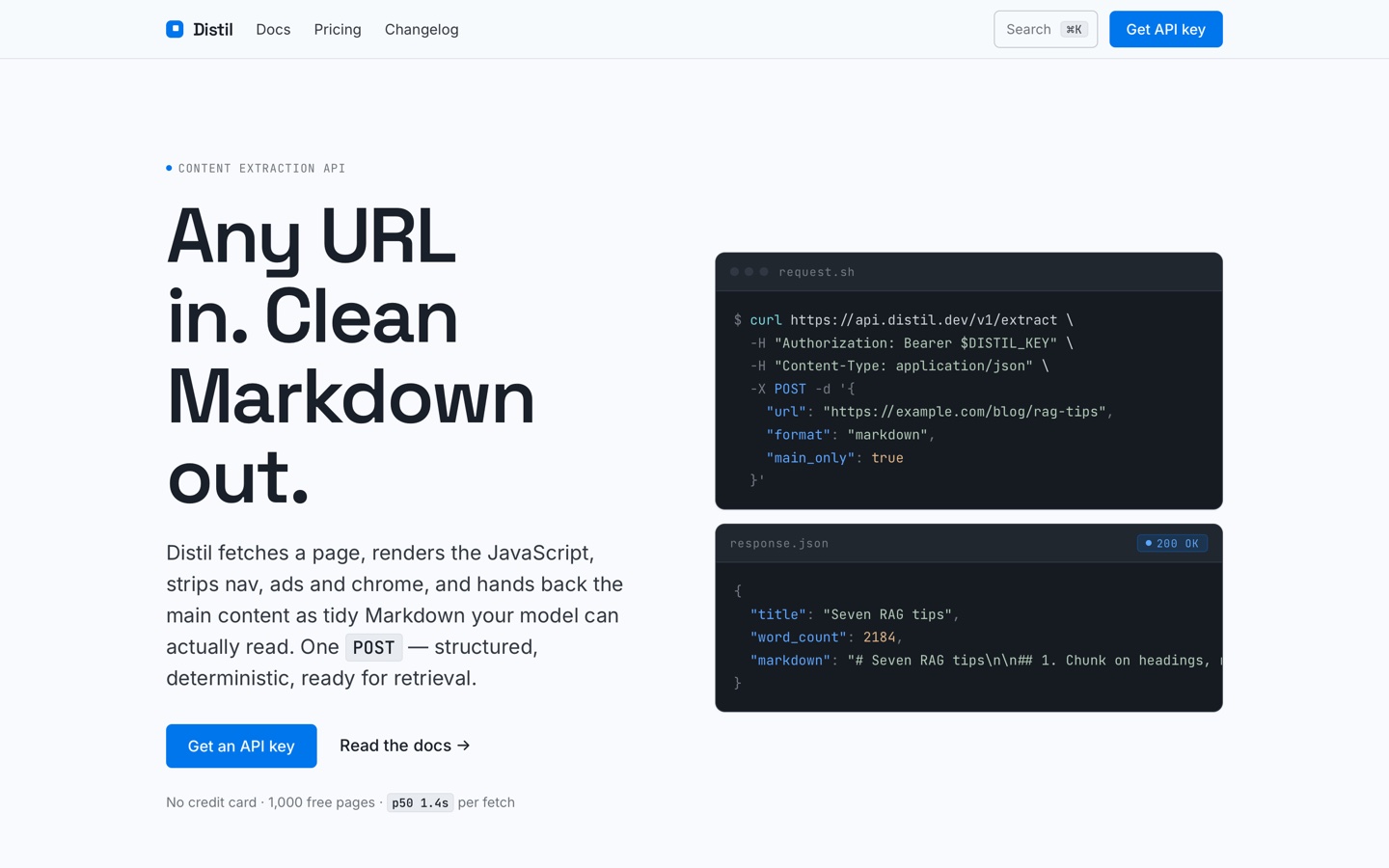The image size is (1389, 868).
Task: Click the response.json filename label
Action: tap(779, 544)
